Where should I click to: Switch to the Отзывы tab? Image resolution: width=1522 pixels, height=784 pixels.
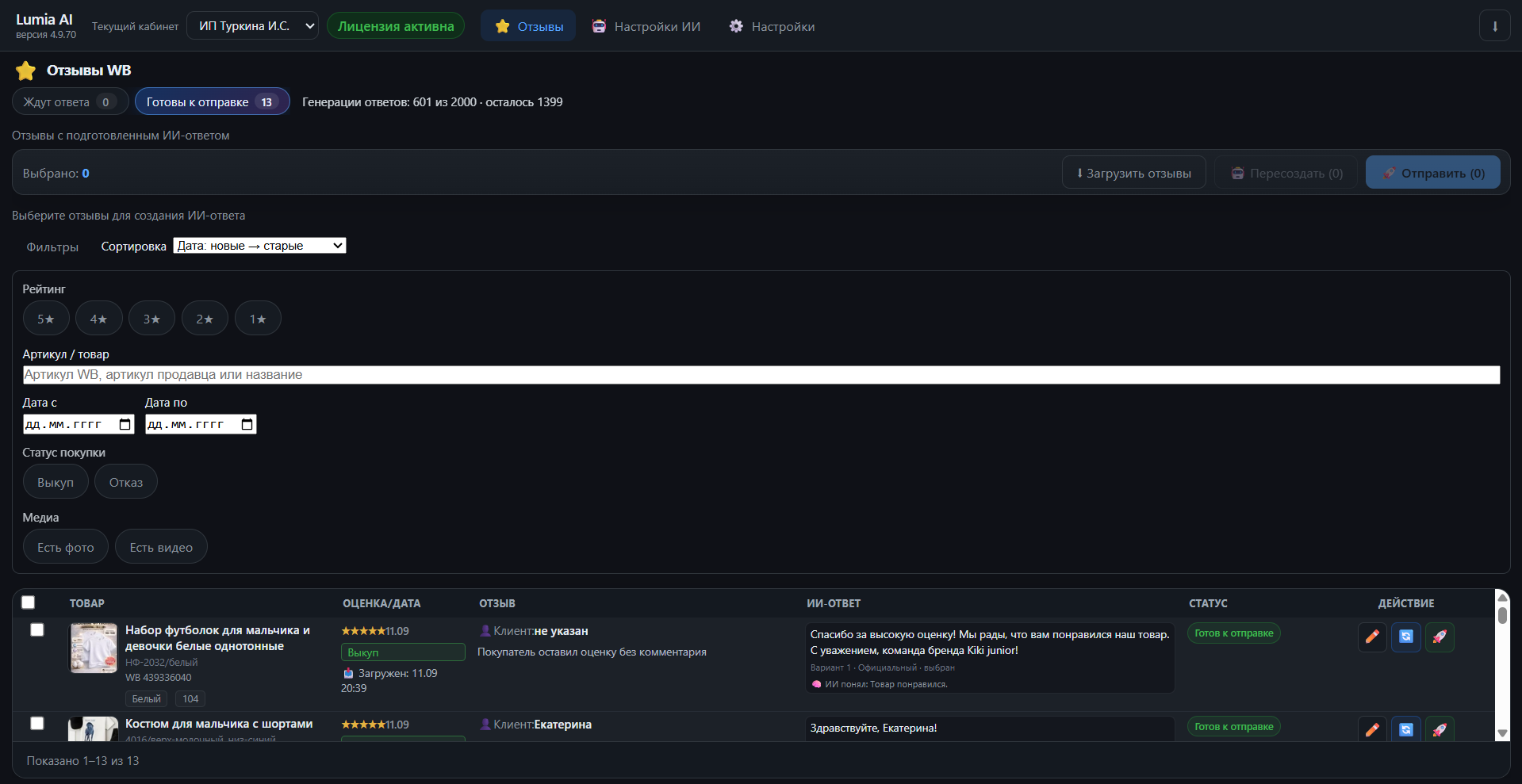528,26
